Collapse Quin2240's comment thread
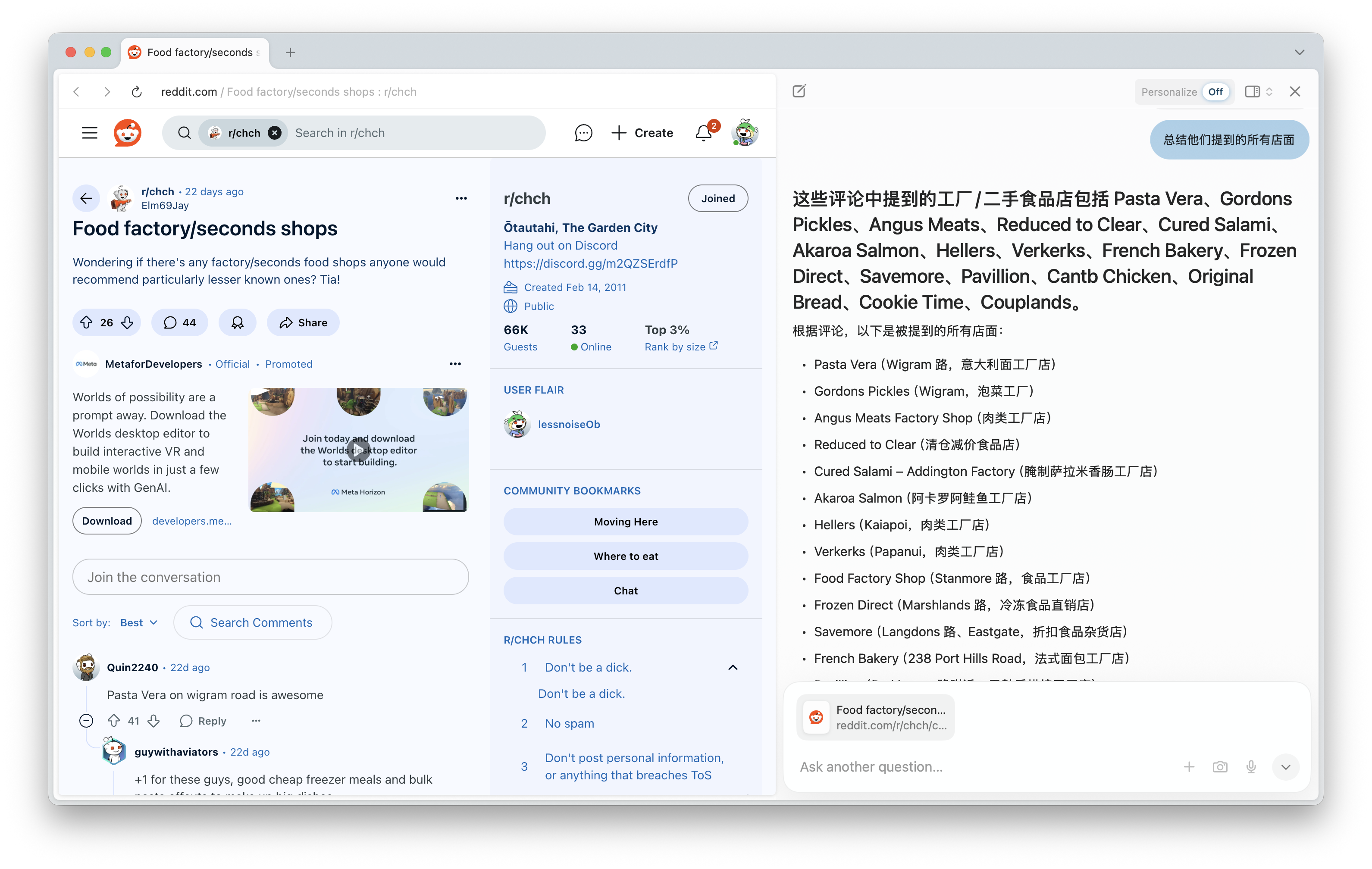 86,720
